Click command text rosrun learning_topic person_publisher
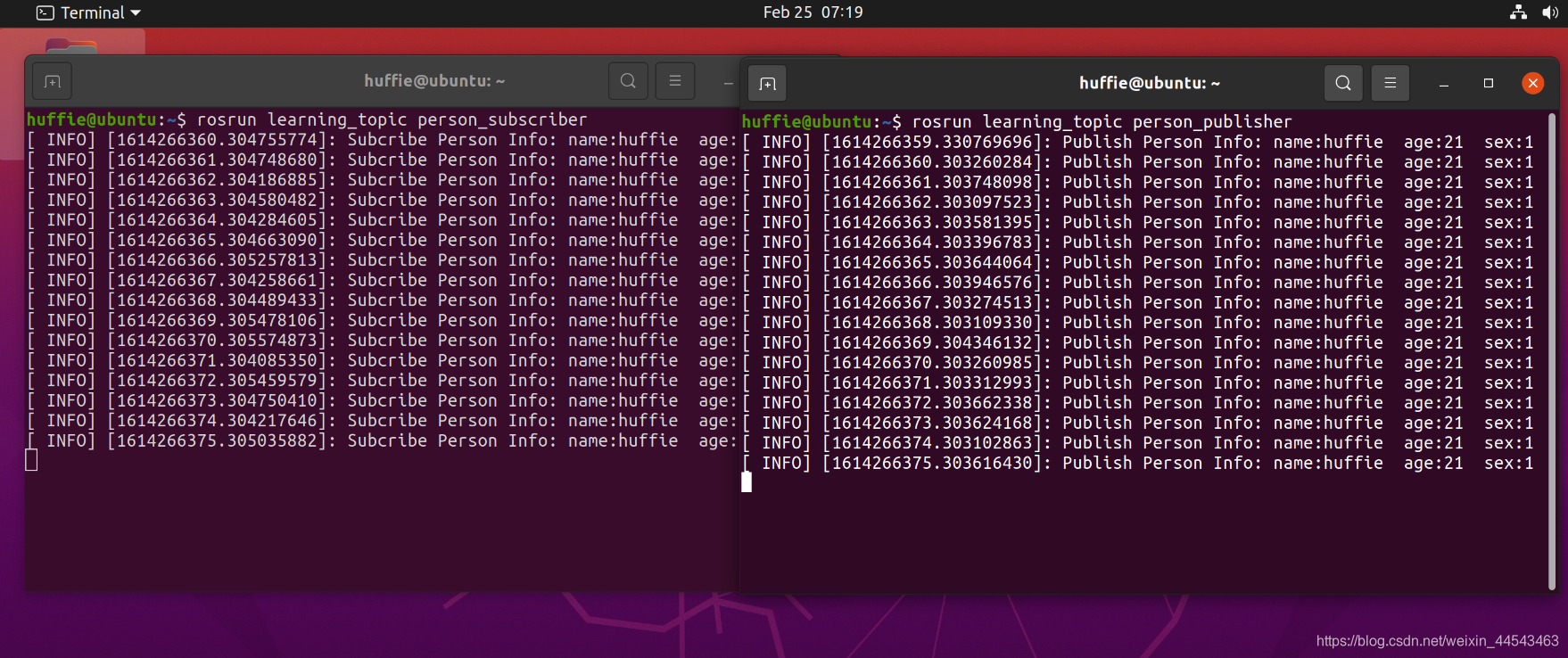This screenshot has height=658, width=1568. 1102,122
